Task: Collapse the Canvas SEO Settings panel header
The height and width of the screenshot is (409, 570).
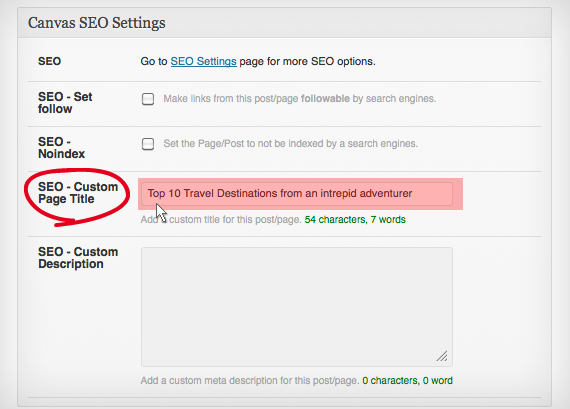Action: 284,23
